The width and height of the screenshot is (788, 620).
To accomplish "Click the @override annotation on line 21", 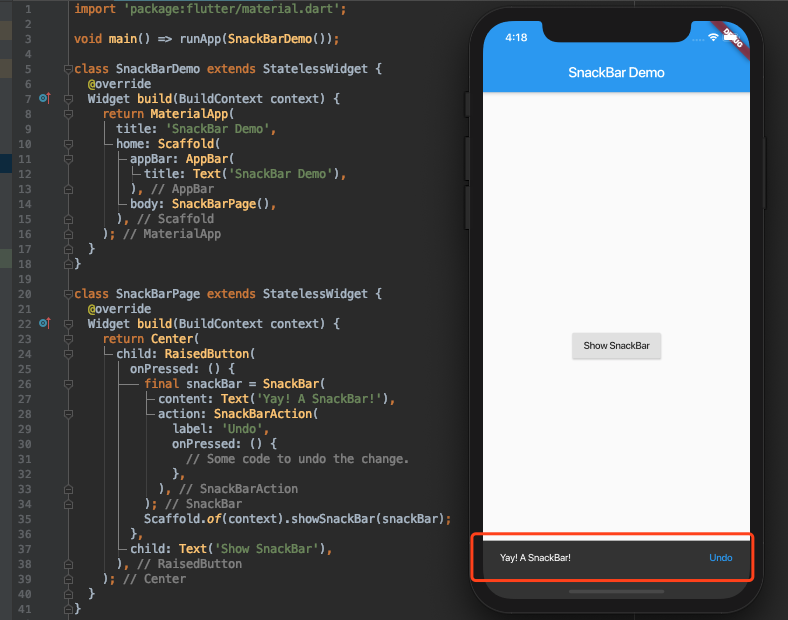I will click(119, 309).
